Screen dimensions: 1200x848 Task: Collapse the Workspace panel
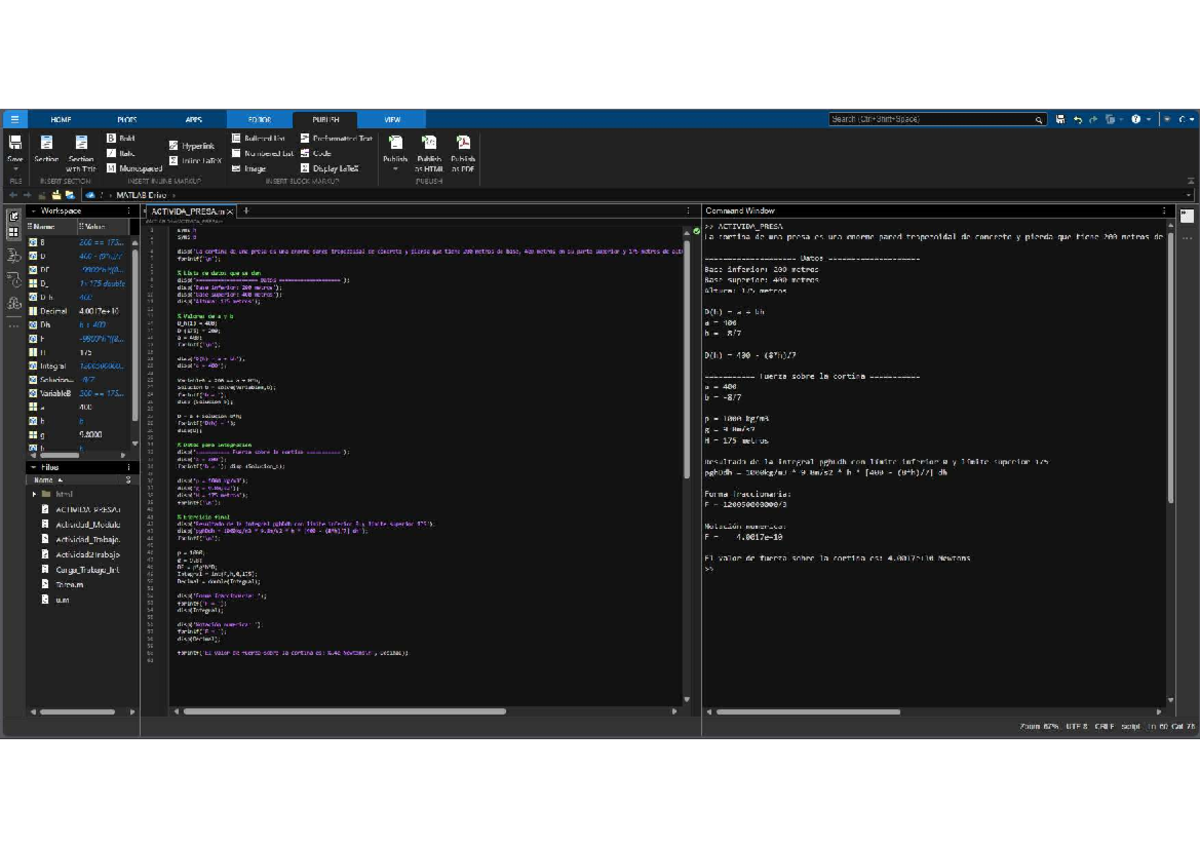pos(32,211)
